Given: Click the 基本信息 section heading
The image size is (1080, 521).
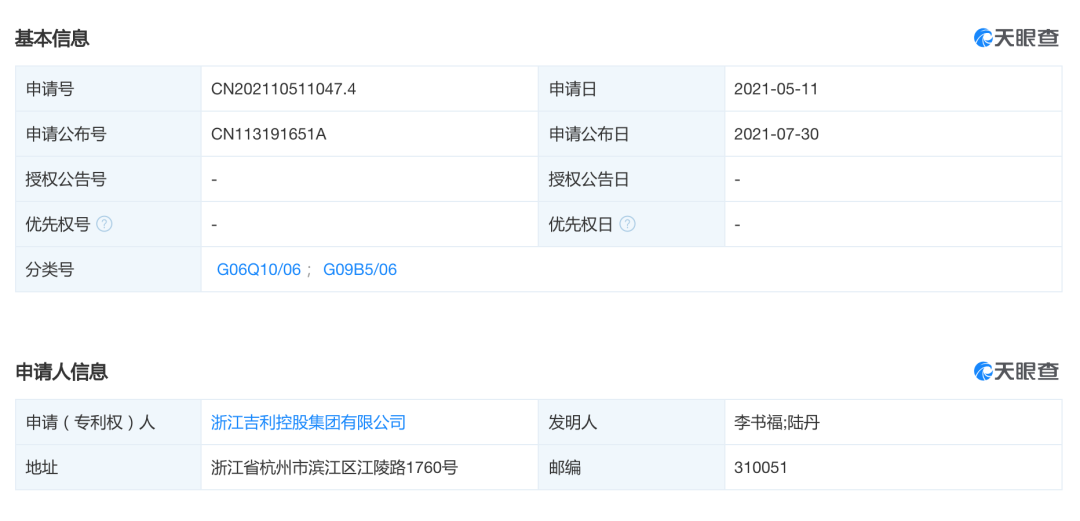Looking at the screenshot, I should (52, 38).
